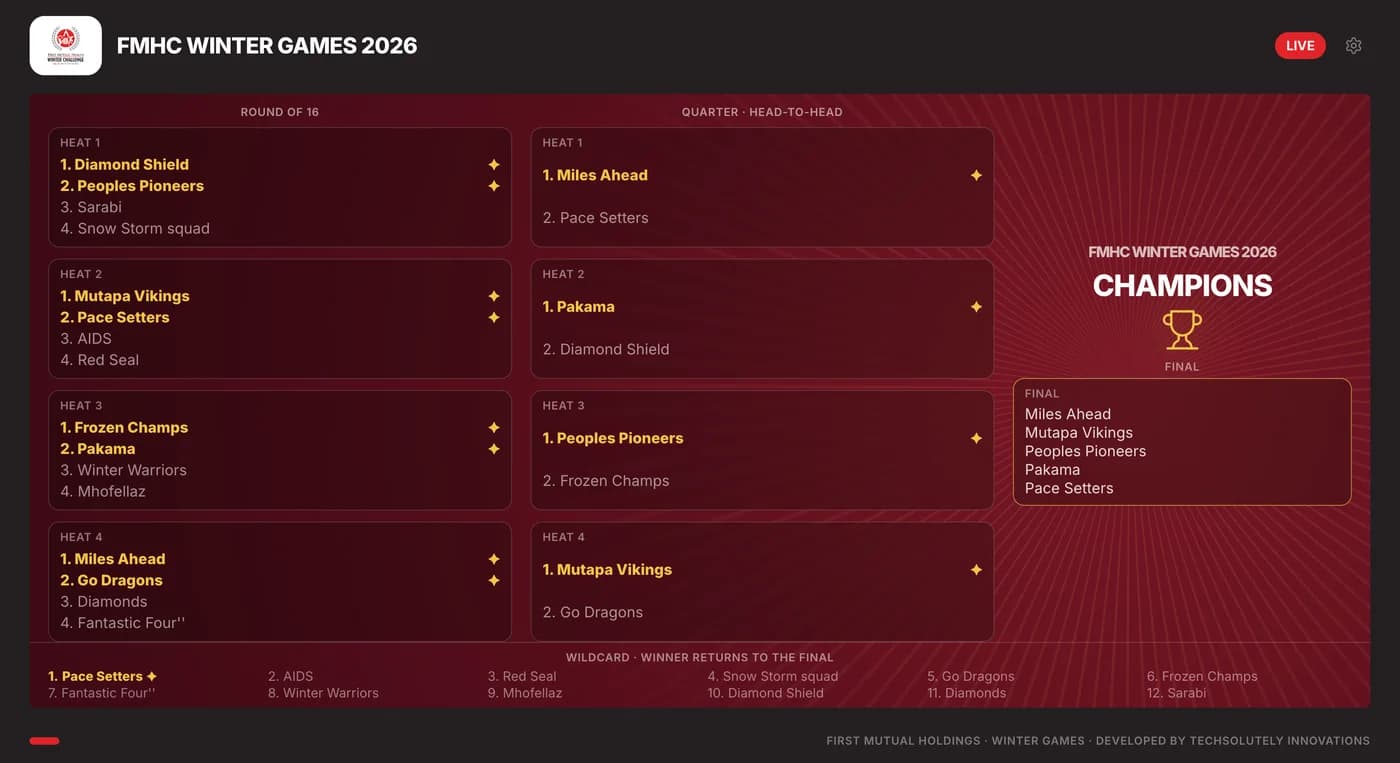Click the star beside Go Dragons in Round of 16

tap(494, 580)
